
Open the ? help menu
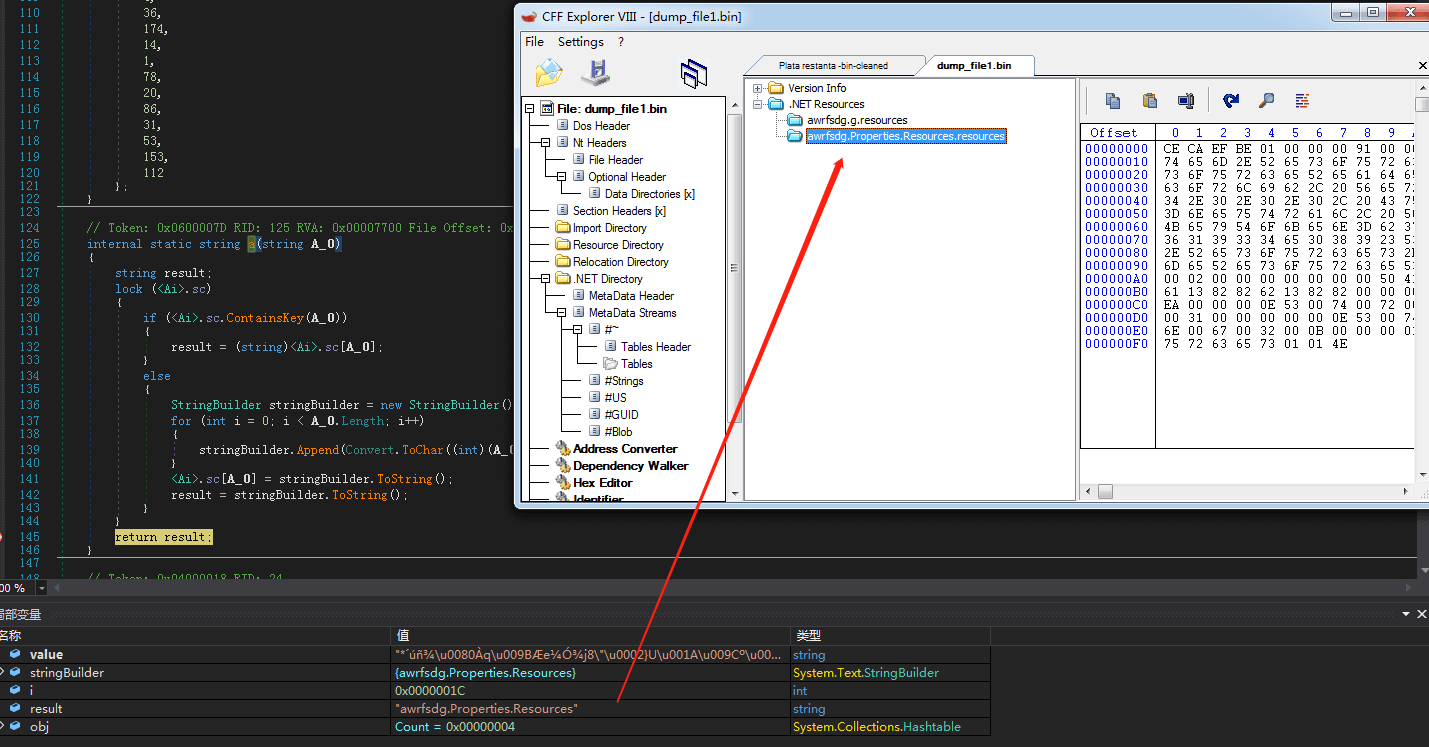(x=621, y=42)
